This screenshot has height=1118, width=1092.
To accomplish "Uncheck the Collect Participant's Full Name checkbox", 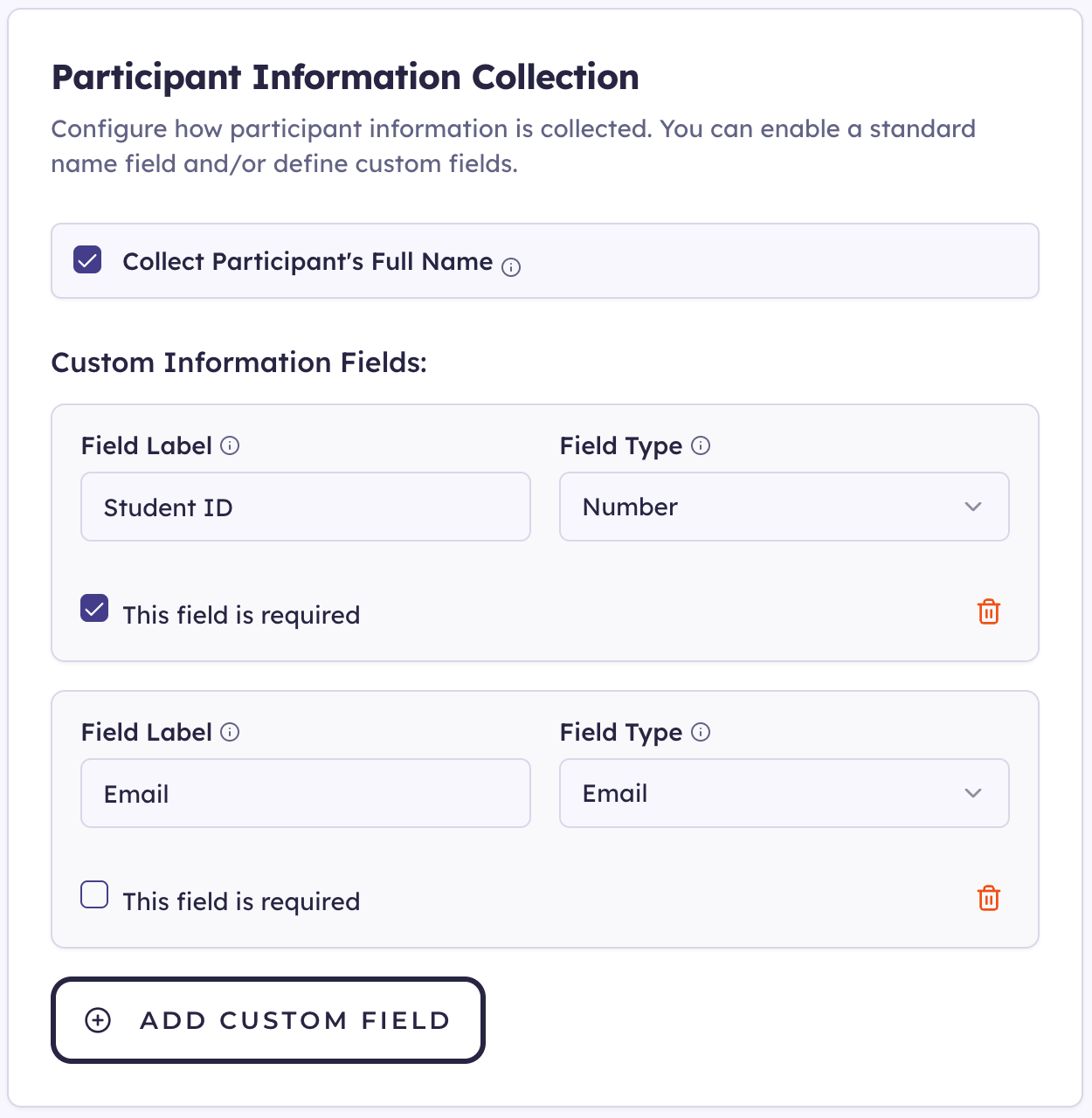I will click(x=87, y=260).
